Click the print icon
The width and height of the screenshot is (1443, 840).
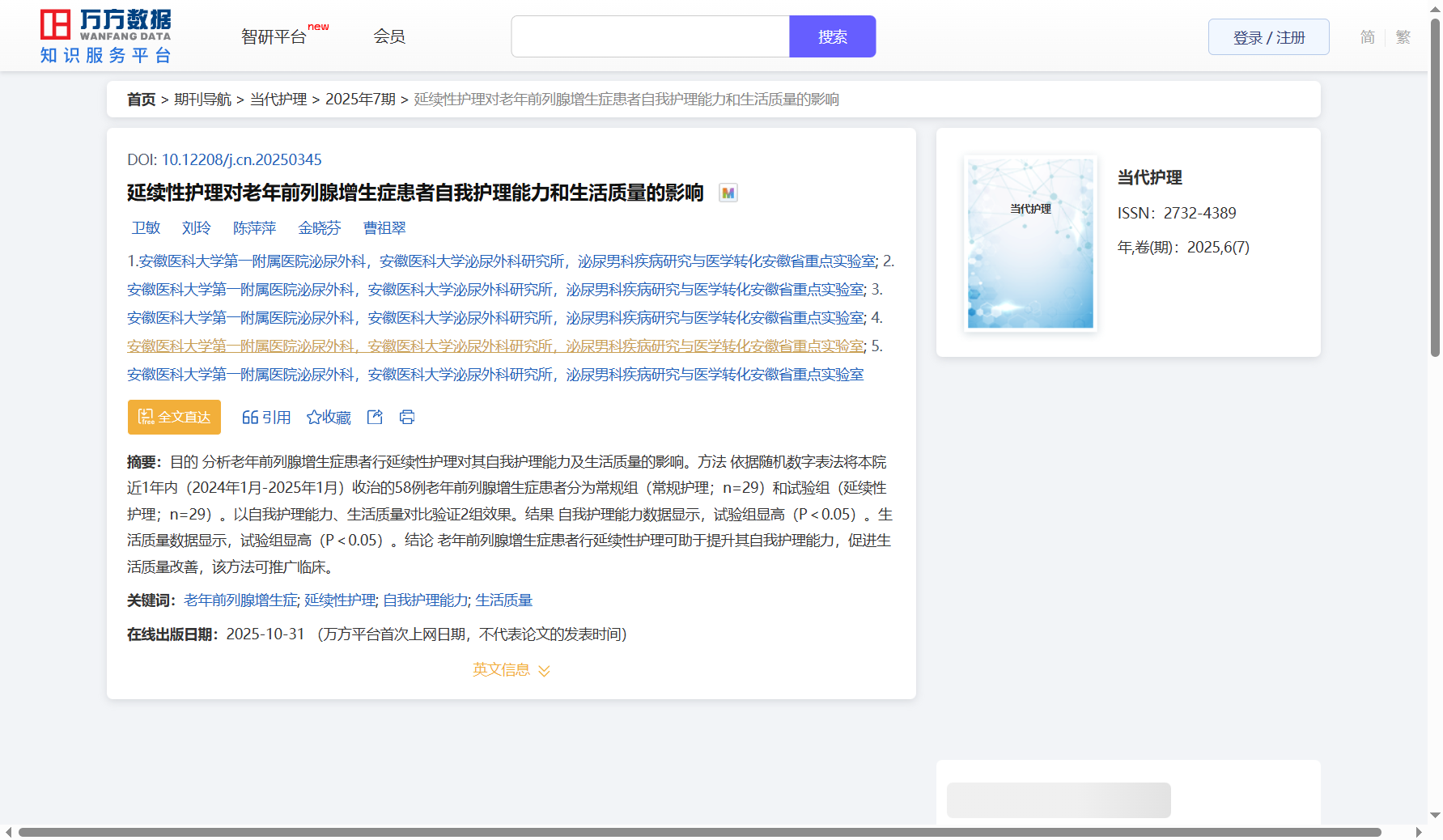click(407, 417)
